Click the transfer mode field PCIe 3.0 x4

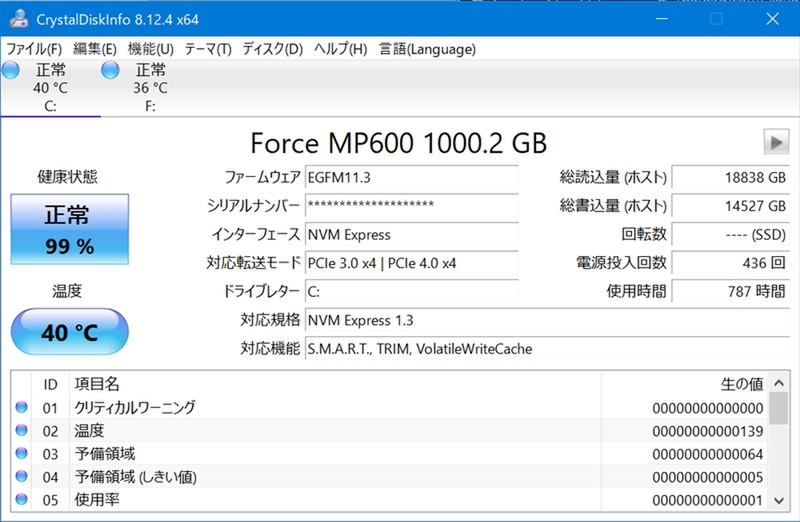click(412, 263)
